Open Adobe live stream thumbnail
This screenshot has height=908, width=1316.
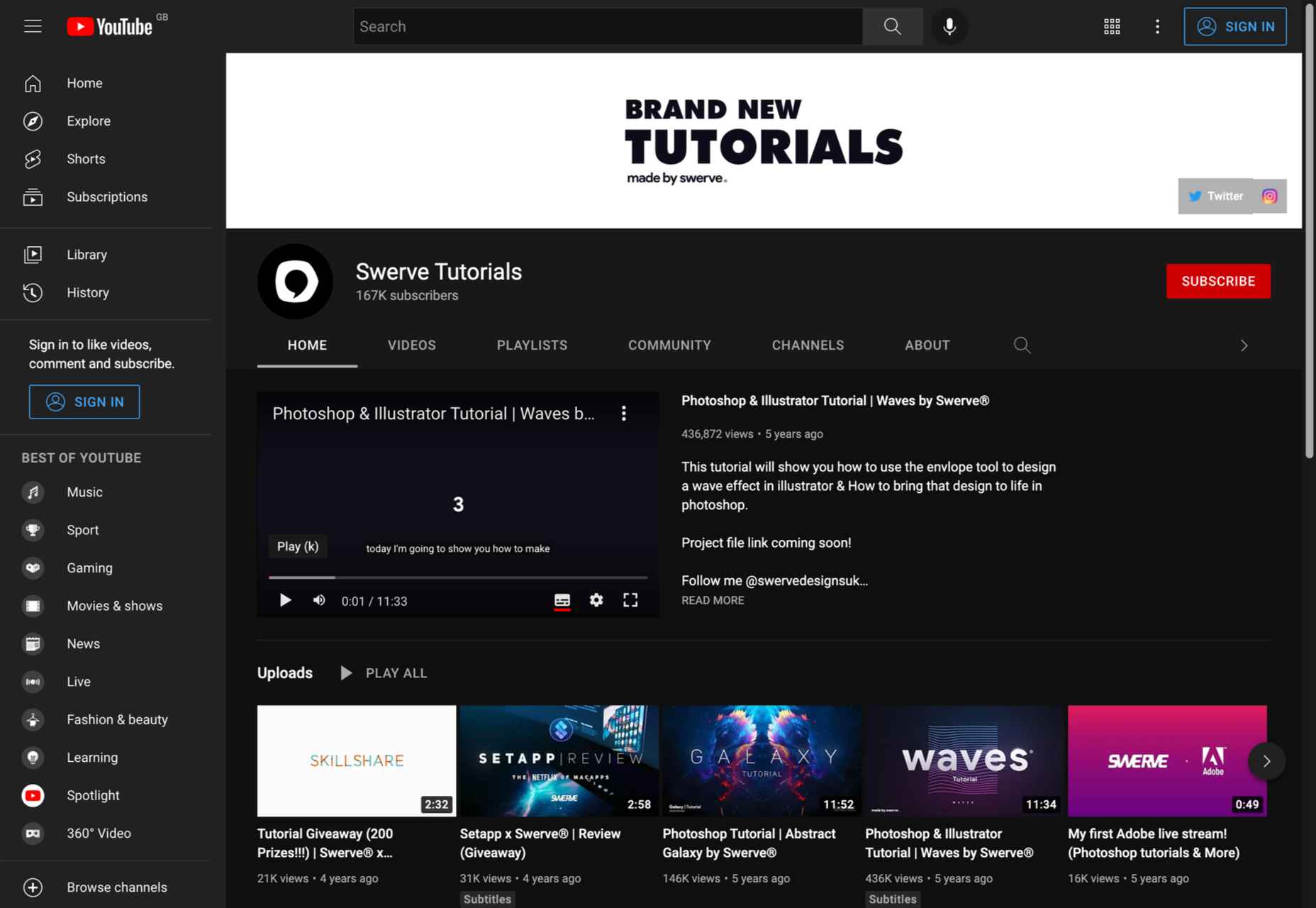(x=1168, y=761)
